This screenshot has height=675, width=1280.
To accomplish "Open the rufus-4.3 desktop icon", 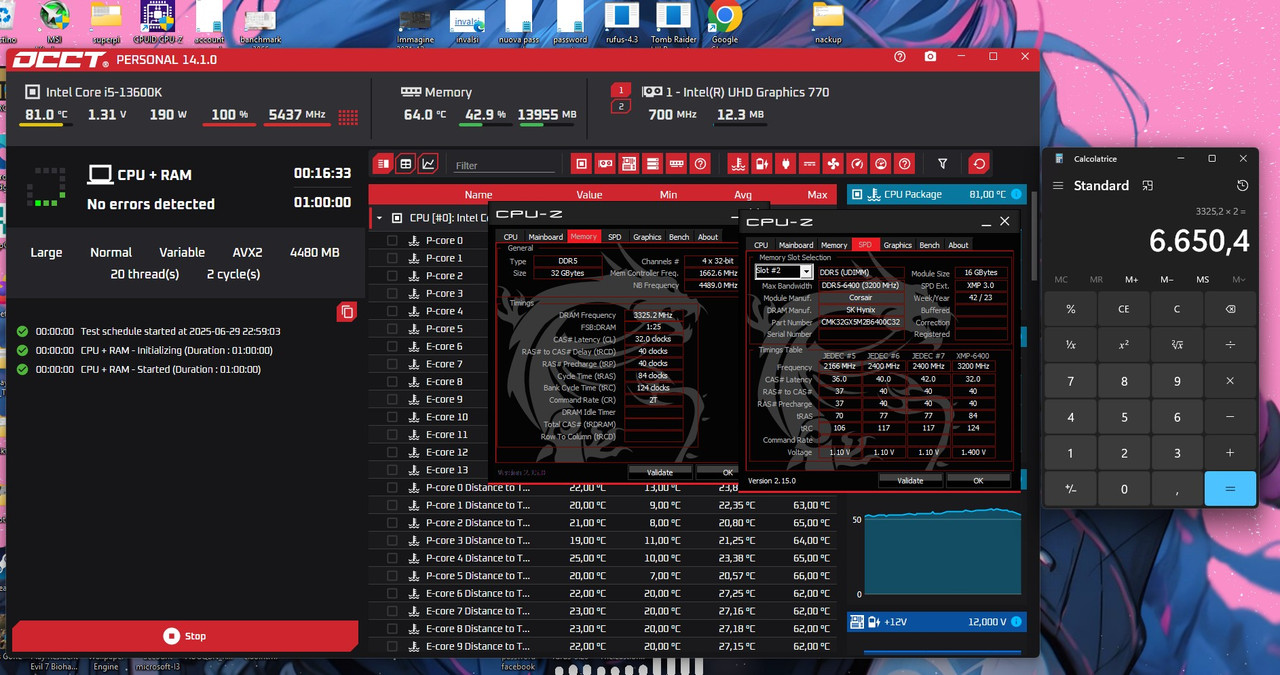I will click(621, 23).
